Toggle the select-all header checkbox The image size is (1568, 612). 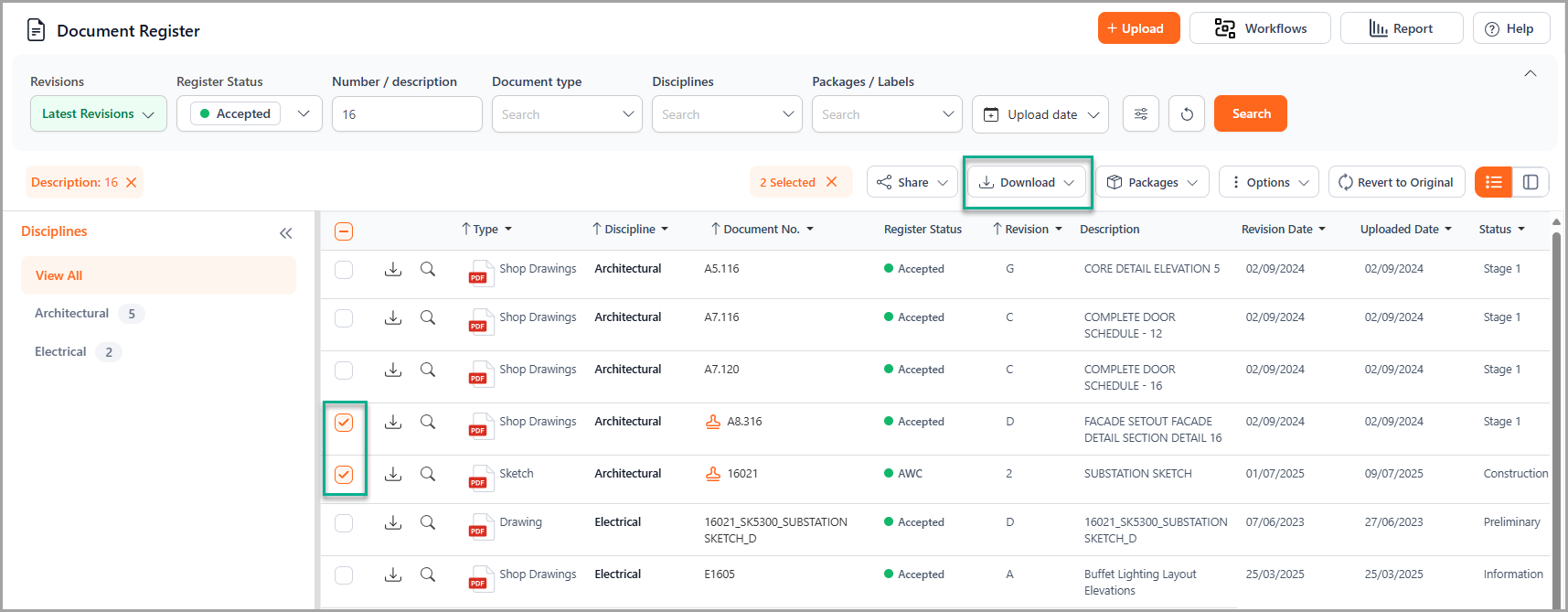click(x=344, y=231)
